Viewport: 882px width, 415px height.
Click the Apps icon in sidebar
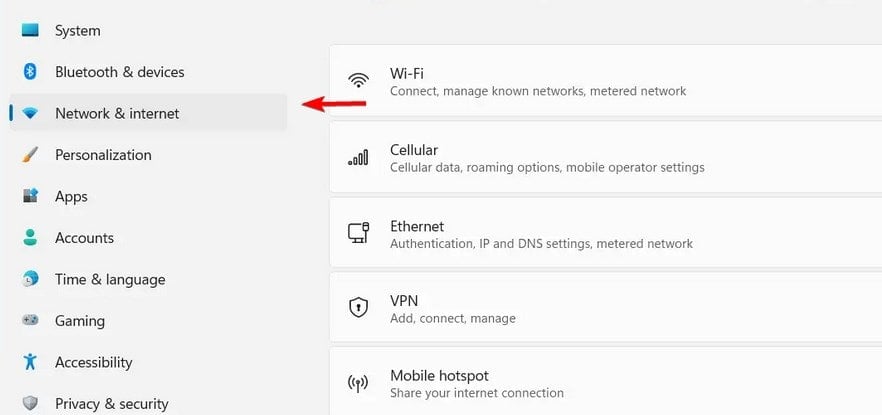30,196
